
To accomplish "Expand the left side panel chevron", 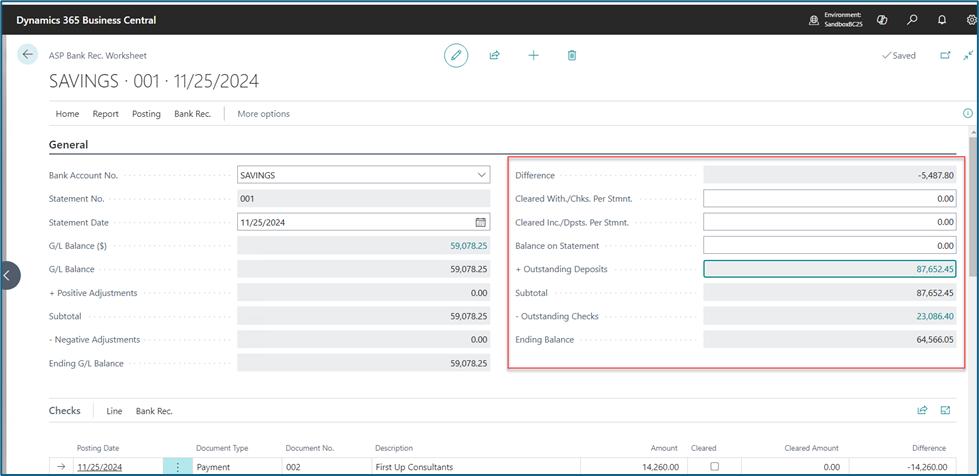I will click(7, 275).
